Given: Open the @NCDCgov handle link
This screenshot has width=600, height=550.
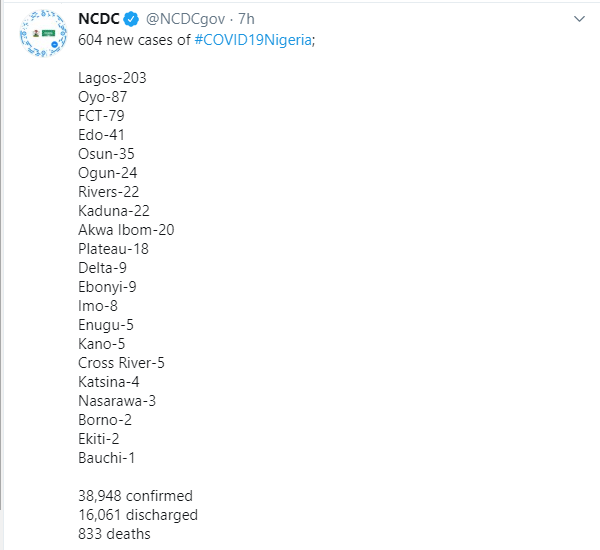Looking at the screenshot, I should (185, 19).
